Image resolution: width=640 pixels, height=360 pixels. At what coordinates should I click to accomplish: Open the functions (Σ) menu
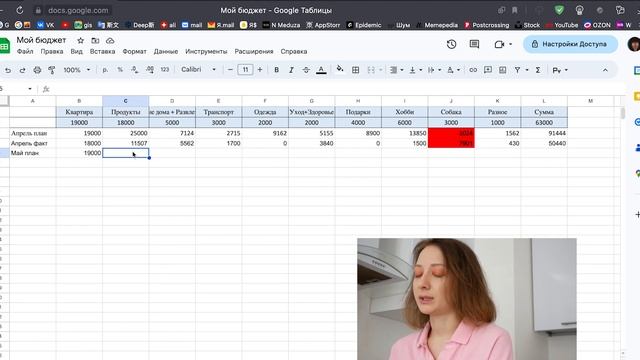pos(538,70)
